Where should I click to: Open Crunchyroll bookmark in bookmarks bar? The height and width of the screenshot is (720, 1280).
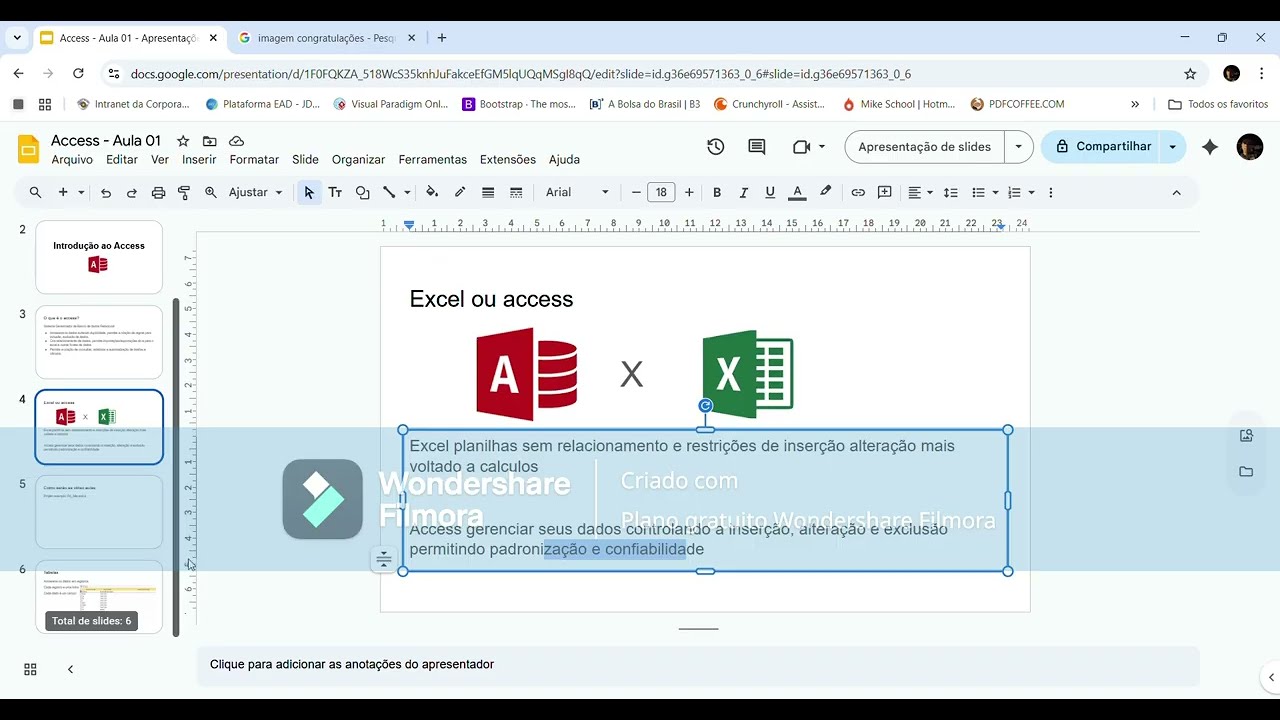point(768,104)
